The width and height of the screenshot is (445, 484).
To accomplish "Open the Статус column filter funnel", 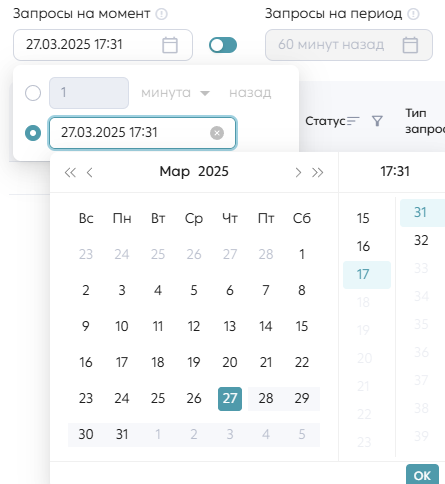I will click(377, 121).
